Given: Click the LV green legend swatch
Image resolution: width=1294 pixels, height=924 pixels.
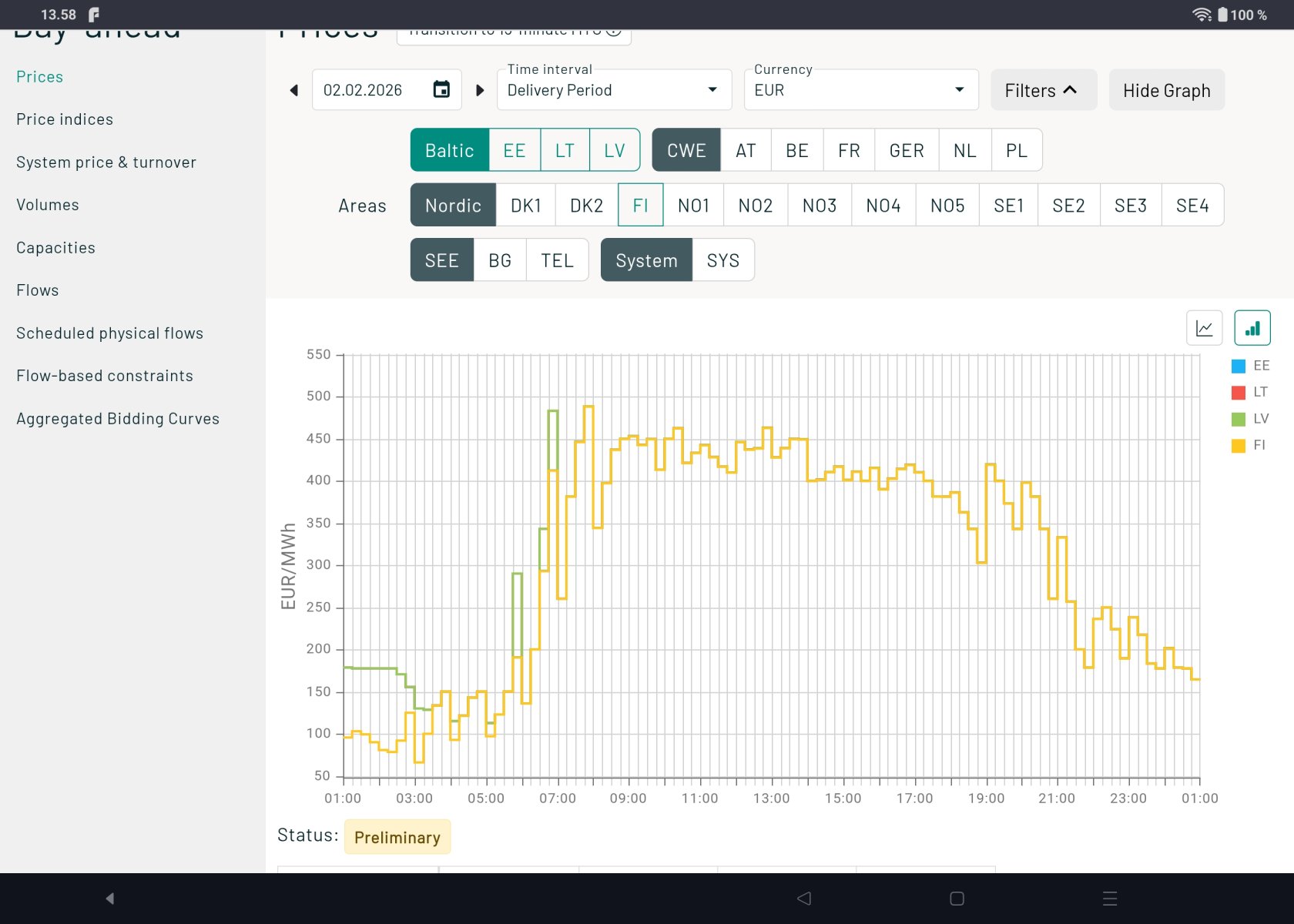Looking at the screenshot, I should click(1239, 419).
